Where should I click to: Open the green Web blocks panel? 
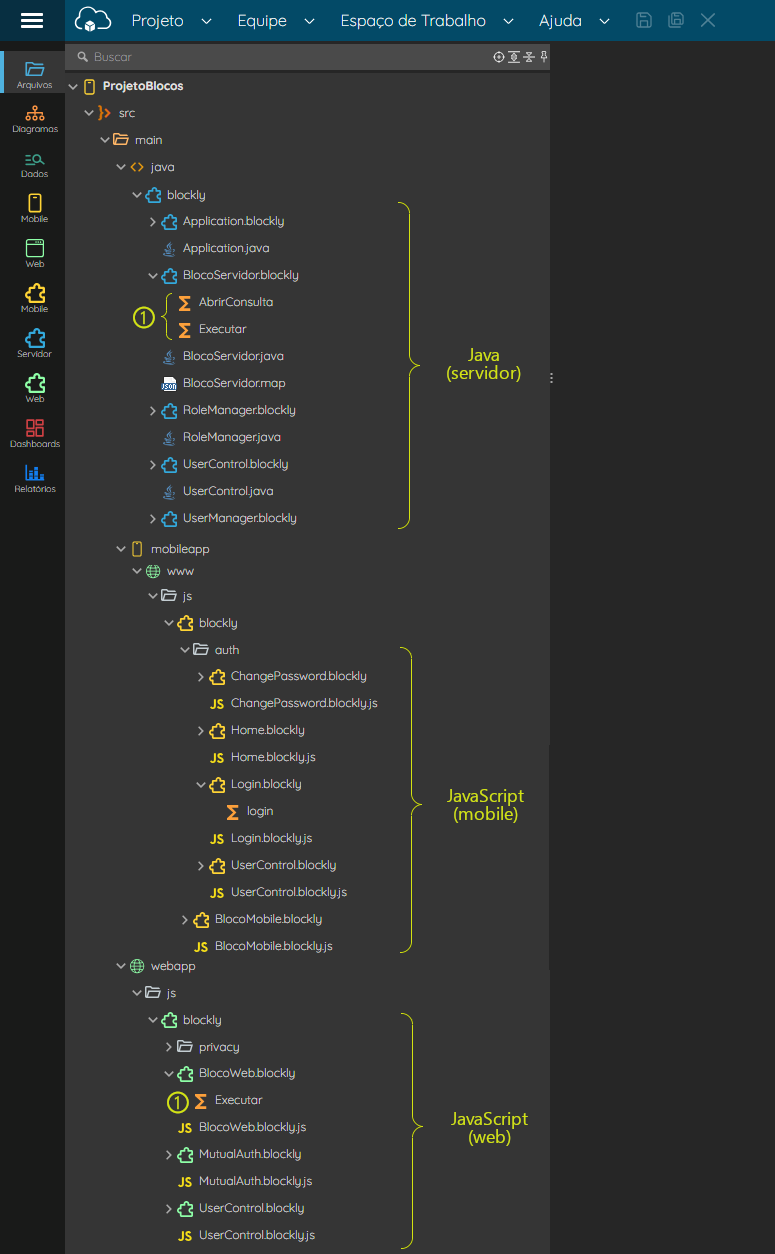[34, 389]
